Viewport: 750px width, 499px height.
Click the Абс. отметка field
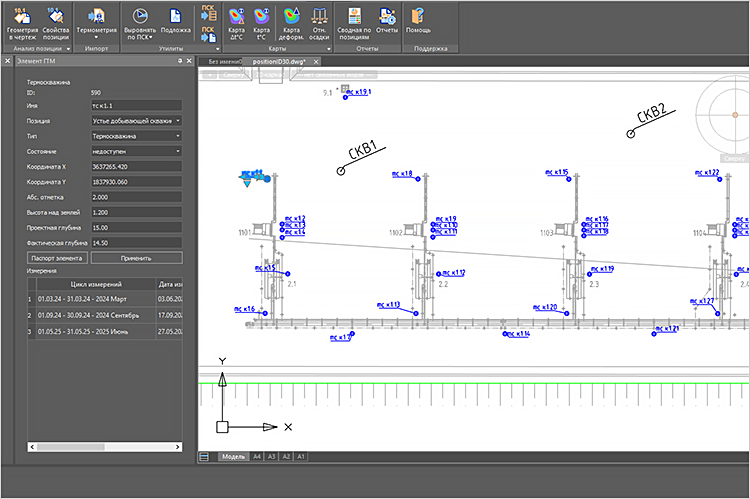[x=136, y=198]
